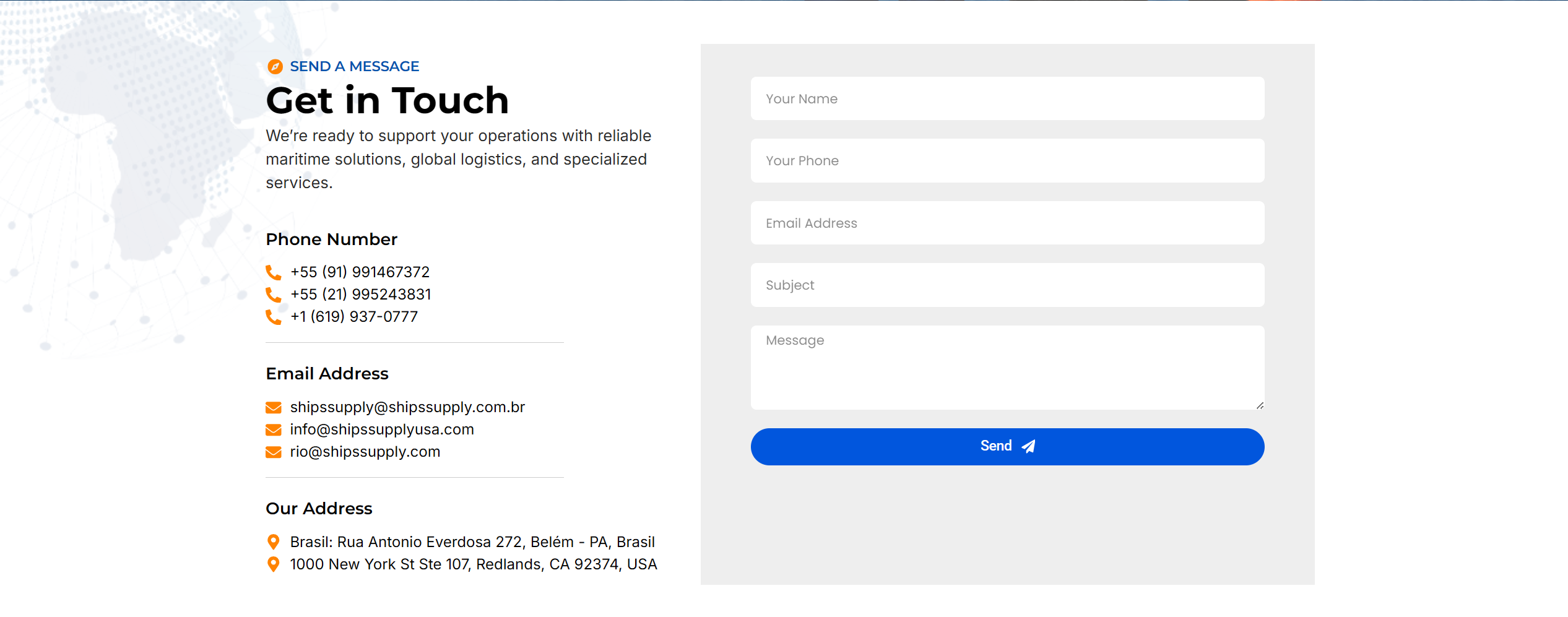The width and height of the screenshot is (1568, 617).
Task: Click the Message box resize handle
Action: (1260, 405)
